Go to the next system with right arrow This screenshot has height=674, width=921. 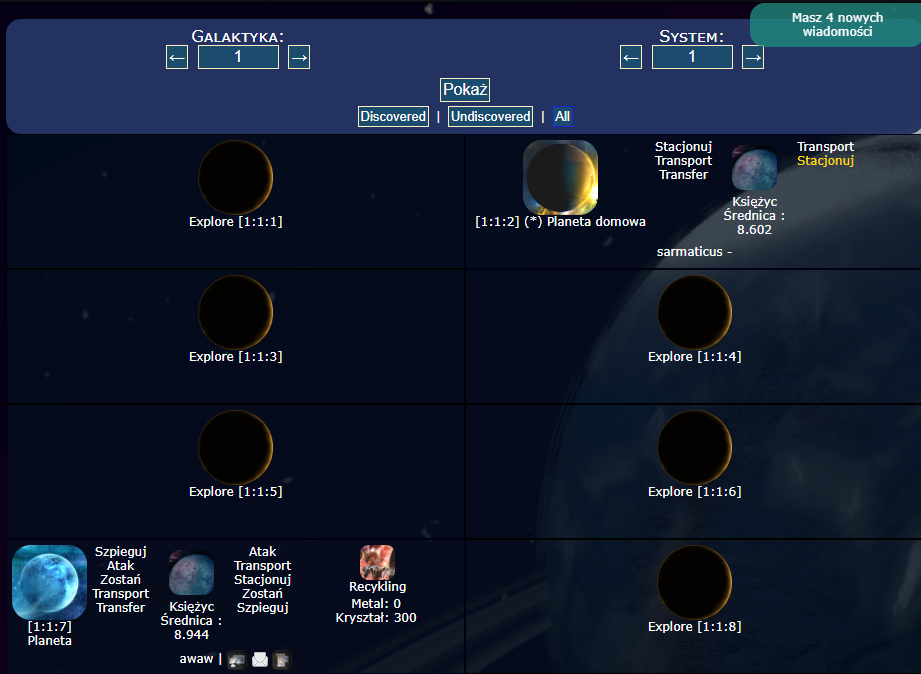coord(753,58)
